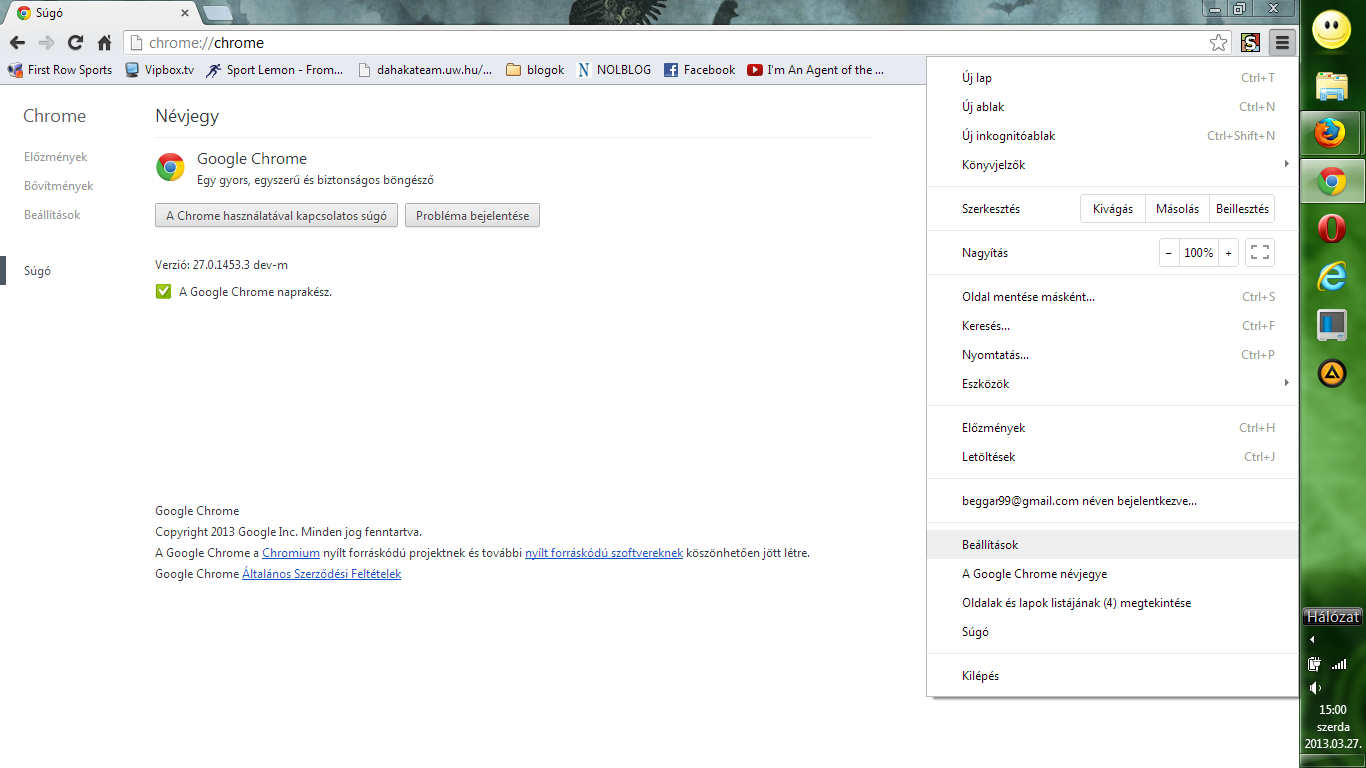Click the green up-to-date checkmark icon
1366x768 pixels.
[x=163, y=292]
